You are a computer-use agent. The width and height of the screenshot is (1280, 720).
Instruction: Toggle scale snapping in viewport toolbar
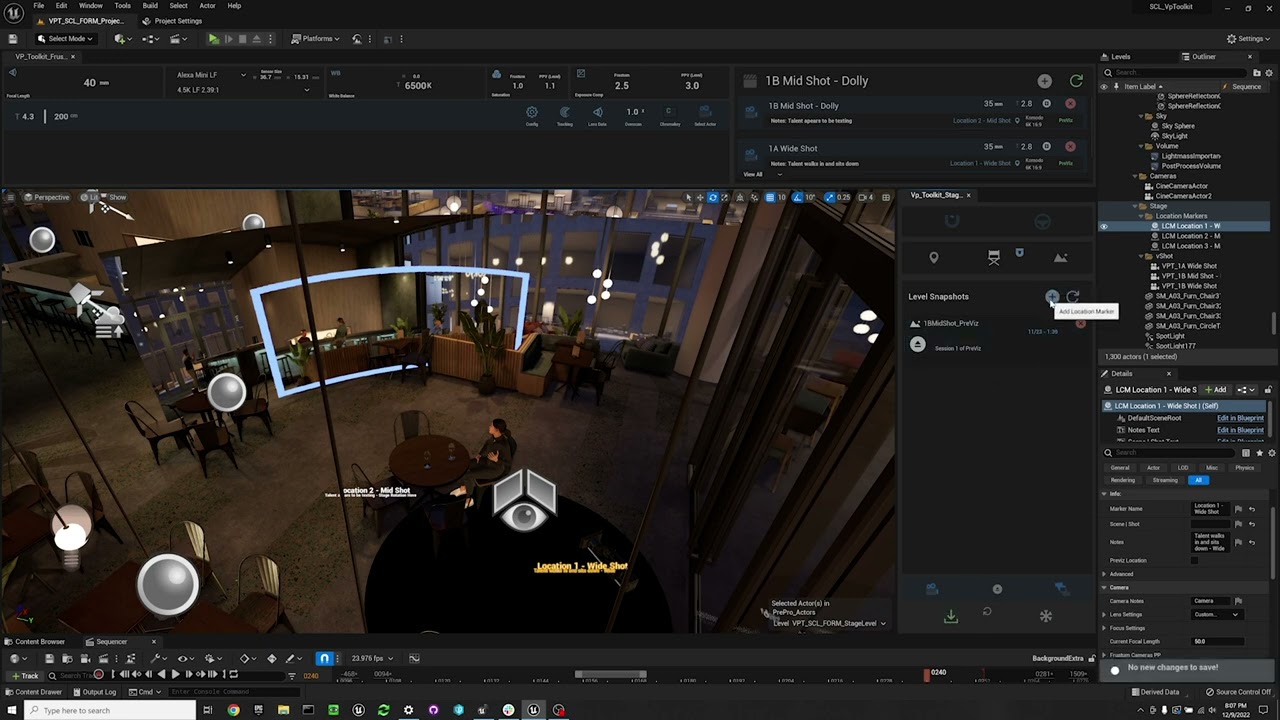coord(830,197)
